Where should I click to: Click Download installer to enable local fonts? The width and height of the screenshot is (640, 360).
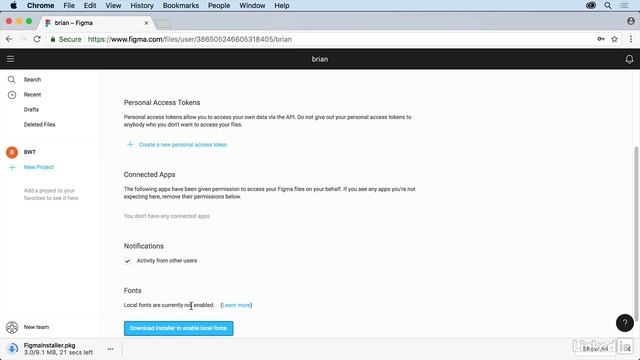click(x=178, y=329)
